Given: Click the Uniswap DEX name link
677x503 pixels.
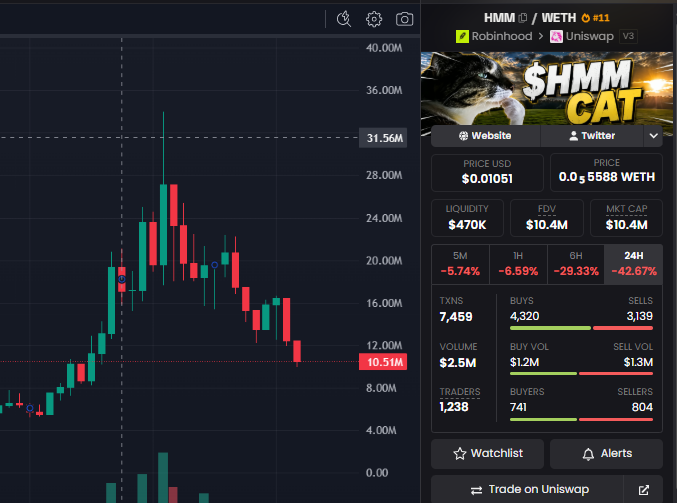Looking at the screenshot, I should 589,36.
